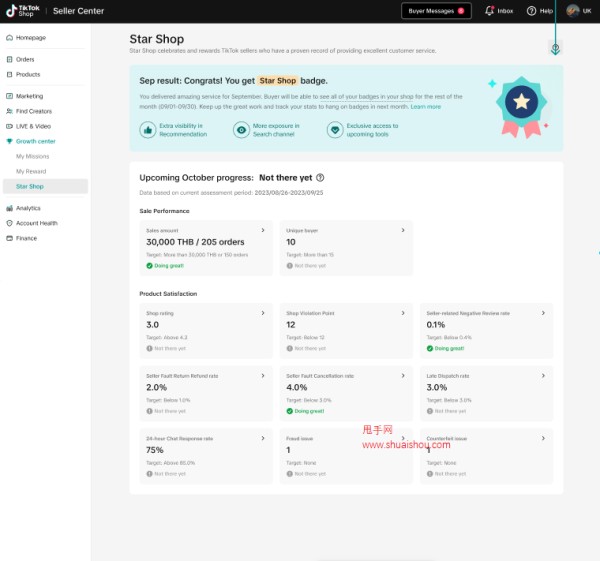Expand Seller Fault Cancellation rate chevron
The image size is (600, 561).
tap(403, 375)
